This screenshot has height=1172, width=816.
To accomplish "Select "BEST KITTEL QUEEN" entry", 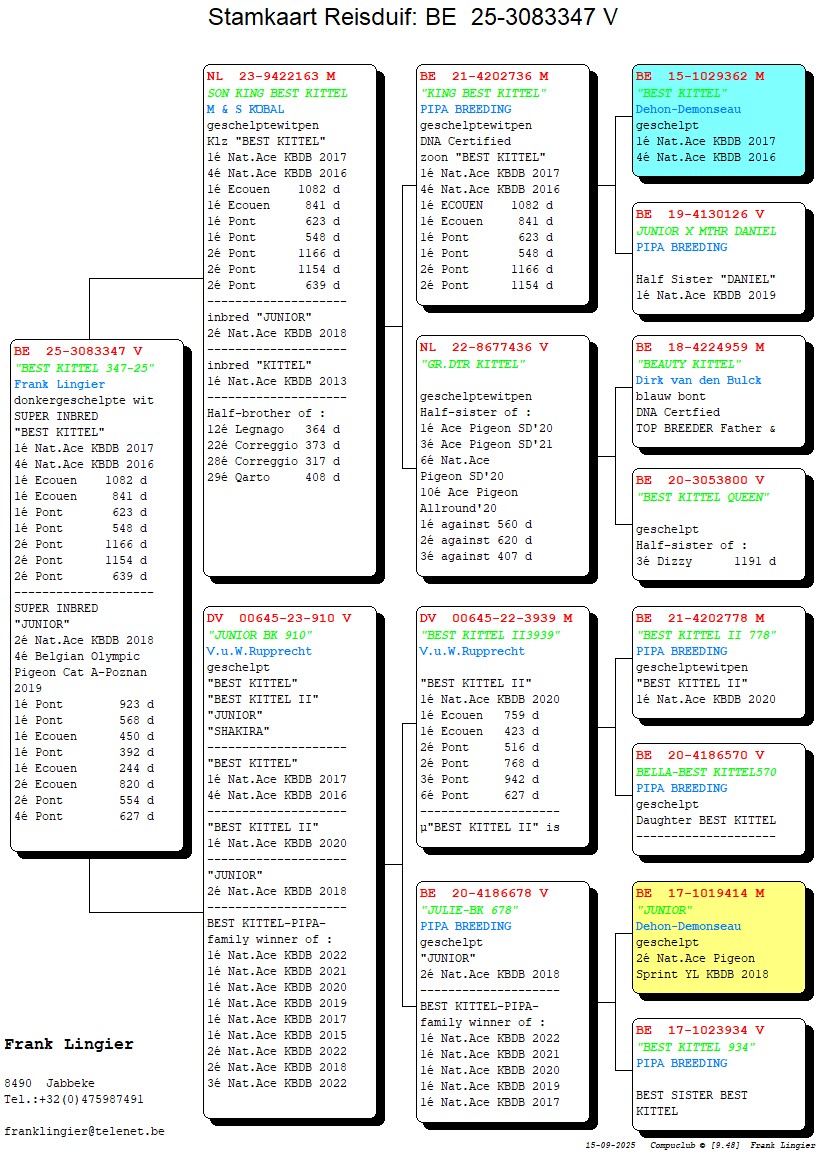I will coord(702,497).
